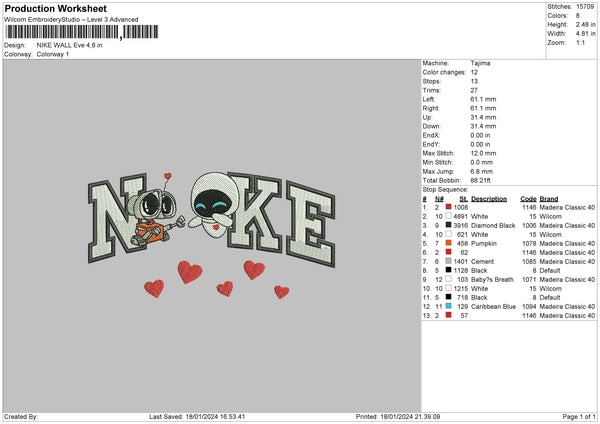
Task: Click the 'Code' column header
Action: (528, 199)
